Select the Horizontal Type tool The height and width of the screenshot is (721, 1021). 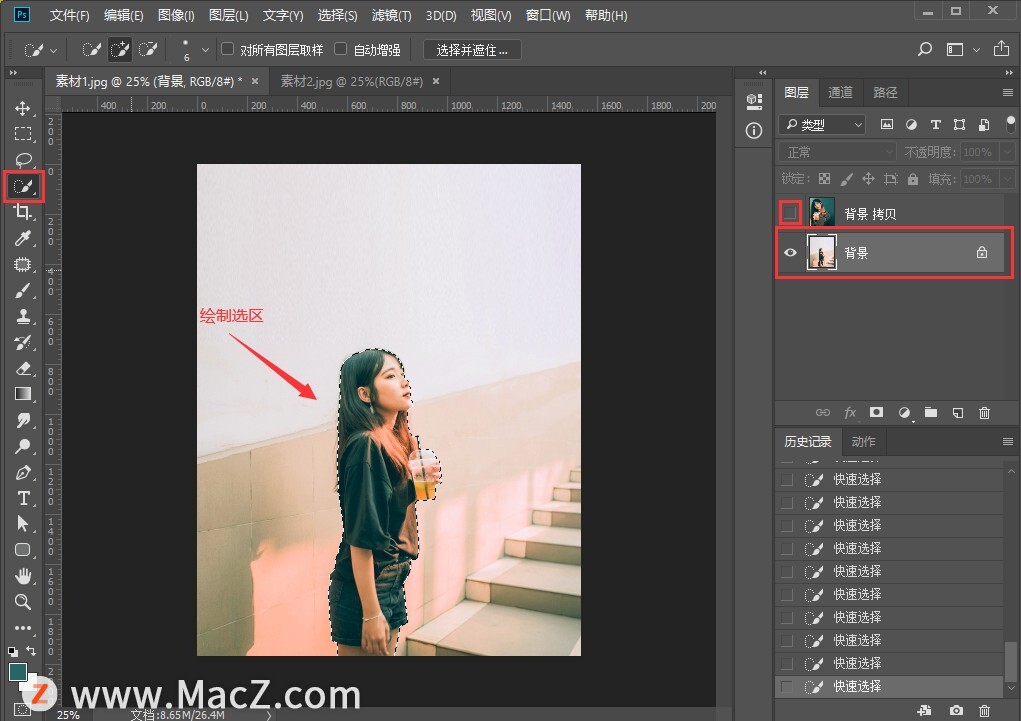coord(23,498)
